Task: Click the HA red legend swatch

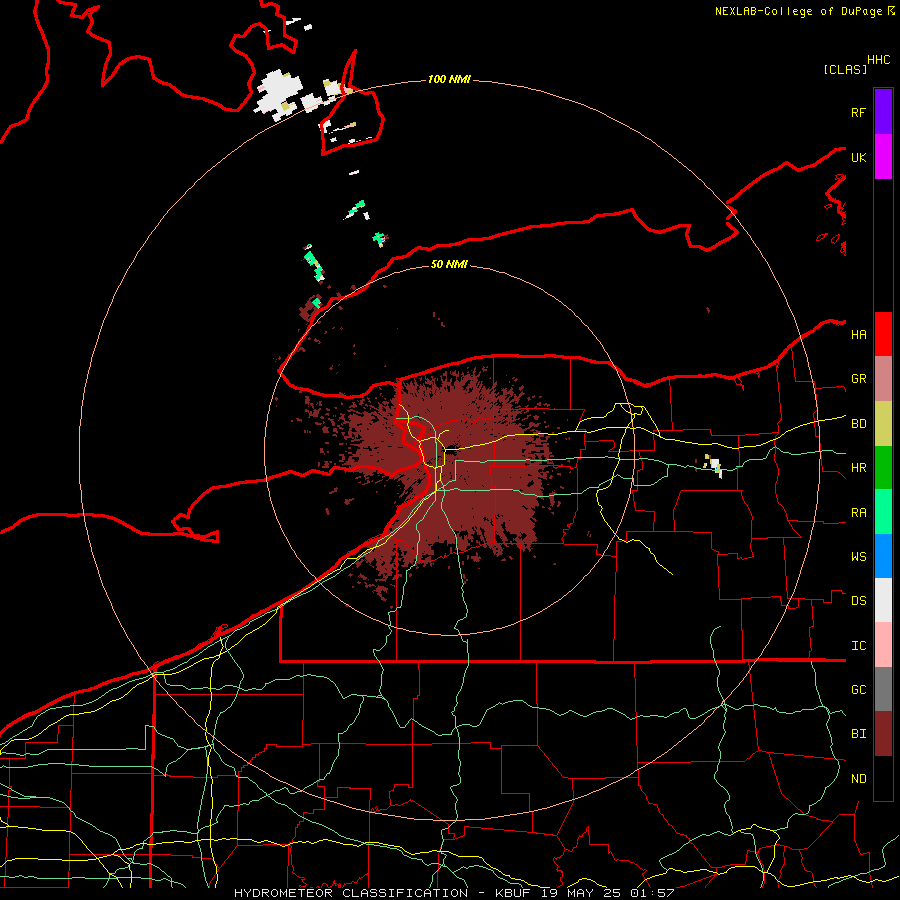Action: [883, 334]
